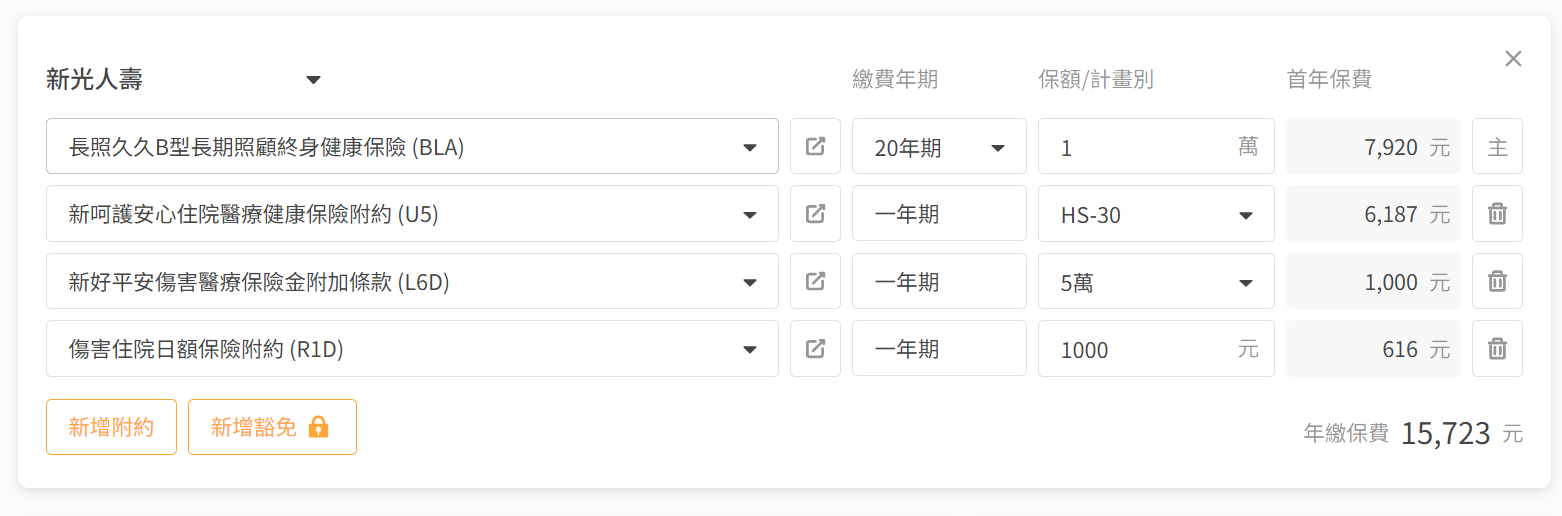Viewport: 1562px width, 516px height.
Task: Focus the 1000 元 daily amount field
Action: tap(1156, 349)
